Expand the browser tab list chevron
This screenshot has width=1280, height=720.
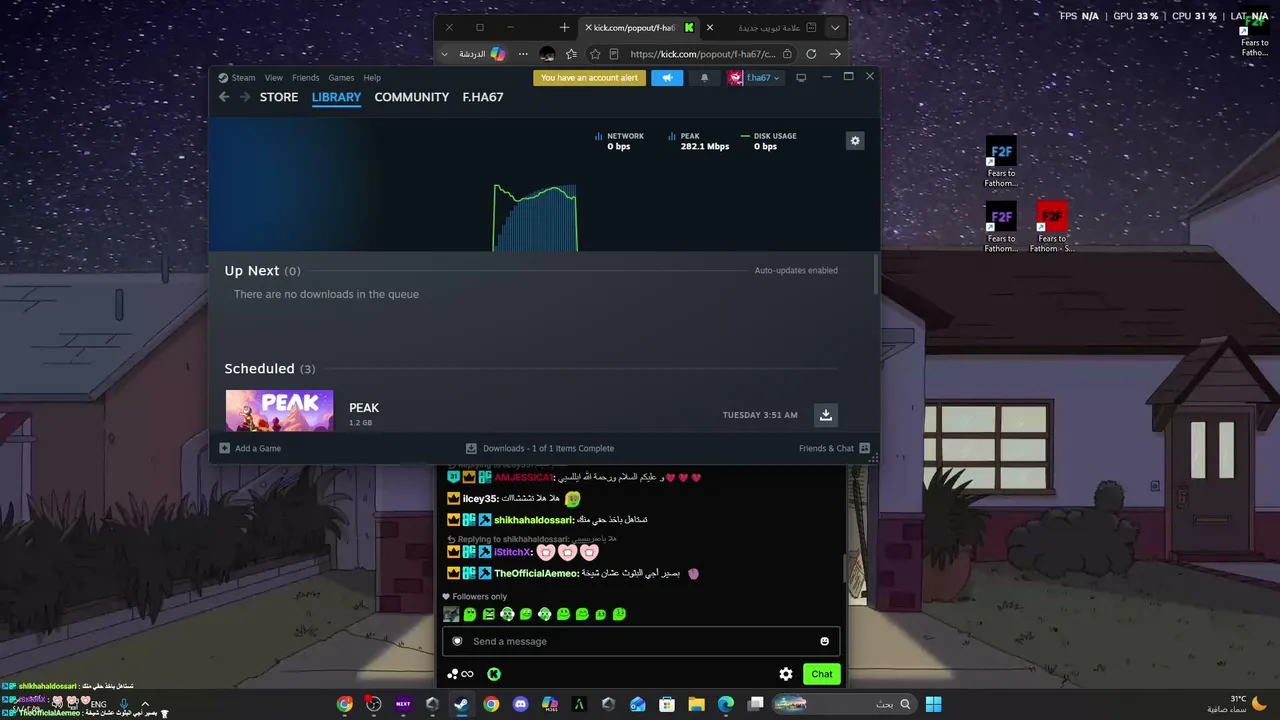(x=835, y=28)
